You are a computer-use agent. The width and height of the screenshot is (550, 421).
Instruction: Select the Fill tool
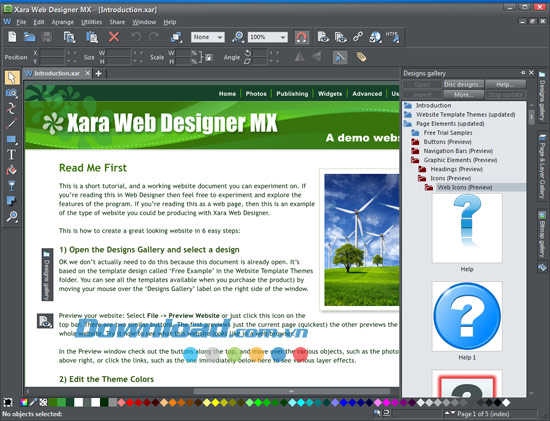12,170
